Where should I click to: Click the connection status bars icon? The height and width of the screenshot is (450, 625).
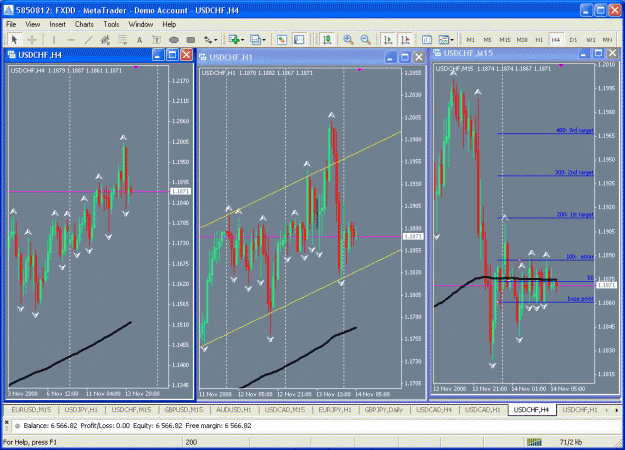[x=534, y=442]
